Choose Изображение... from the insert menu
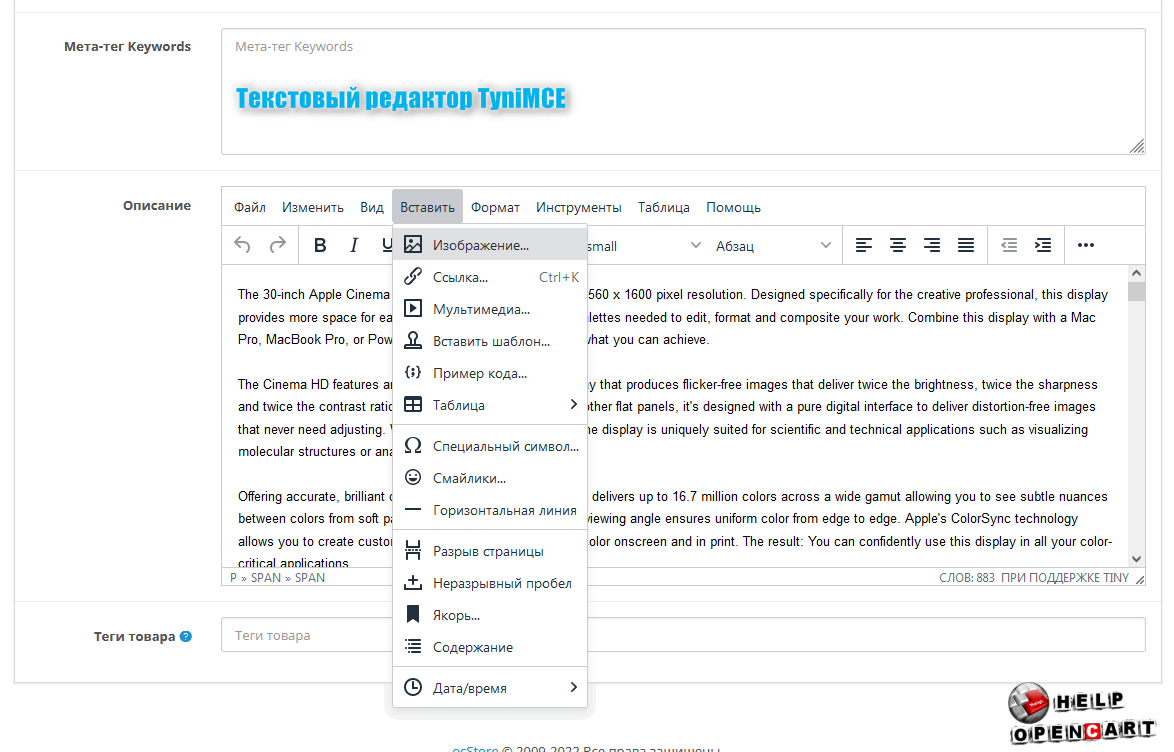 tap(480, 245)
